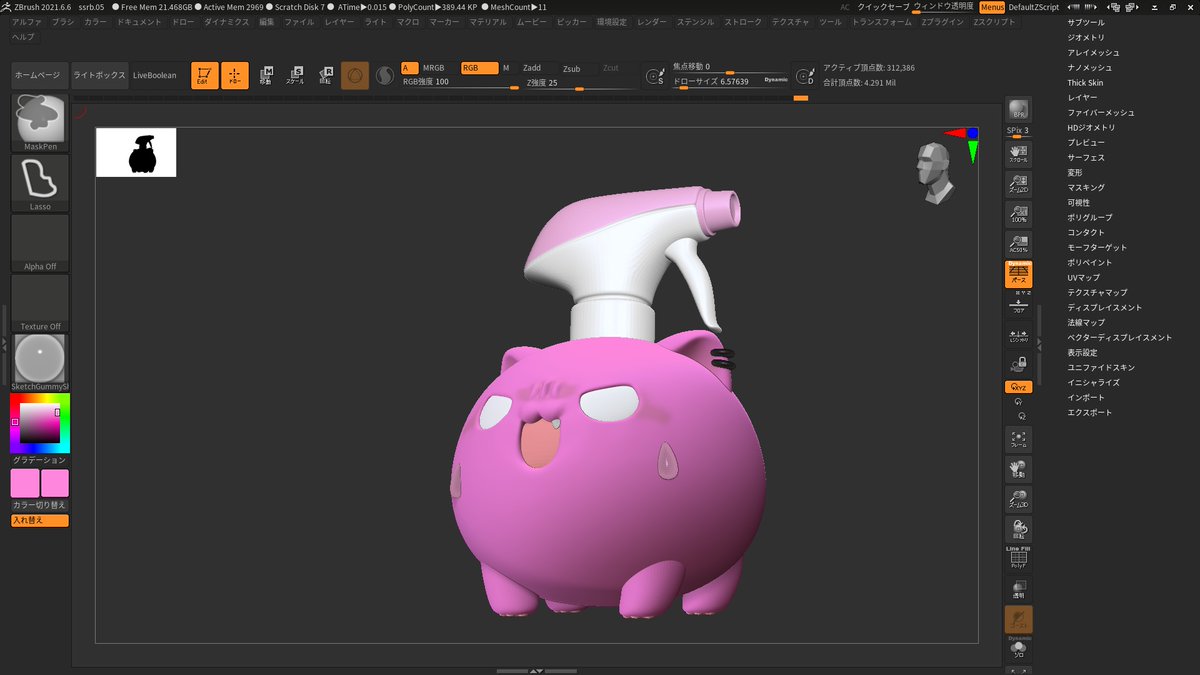Click the 入れ替え color swap button
This screenshot has width=1200, height=675.
click(x=40, y=521)
